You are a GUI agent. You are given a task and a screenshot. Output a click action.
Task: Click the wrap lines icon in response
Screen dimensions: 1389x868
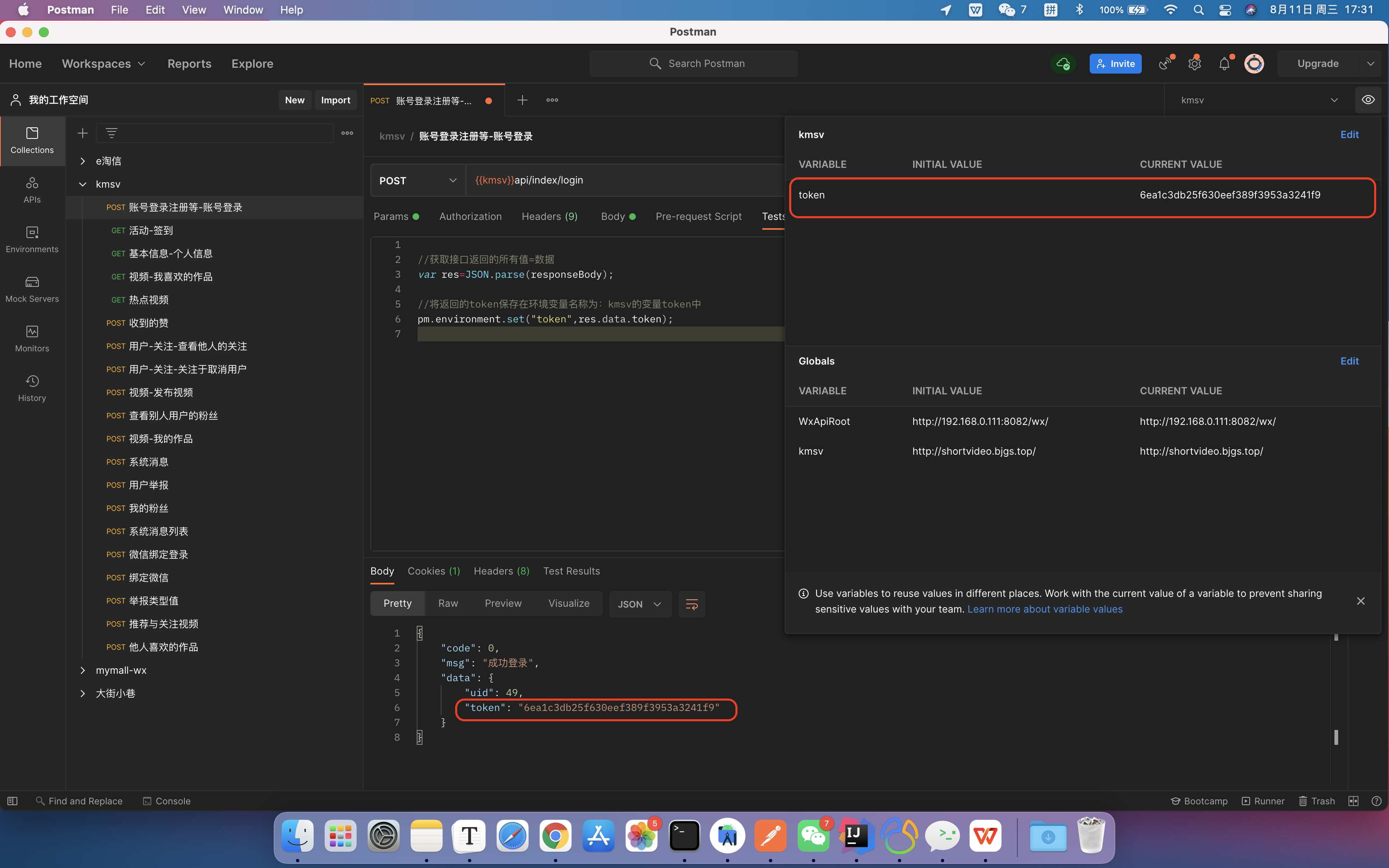click(692, 604)
